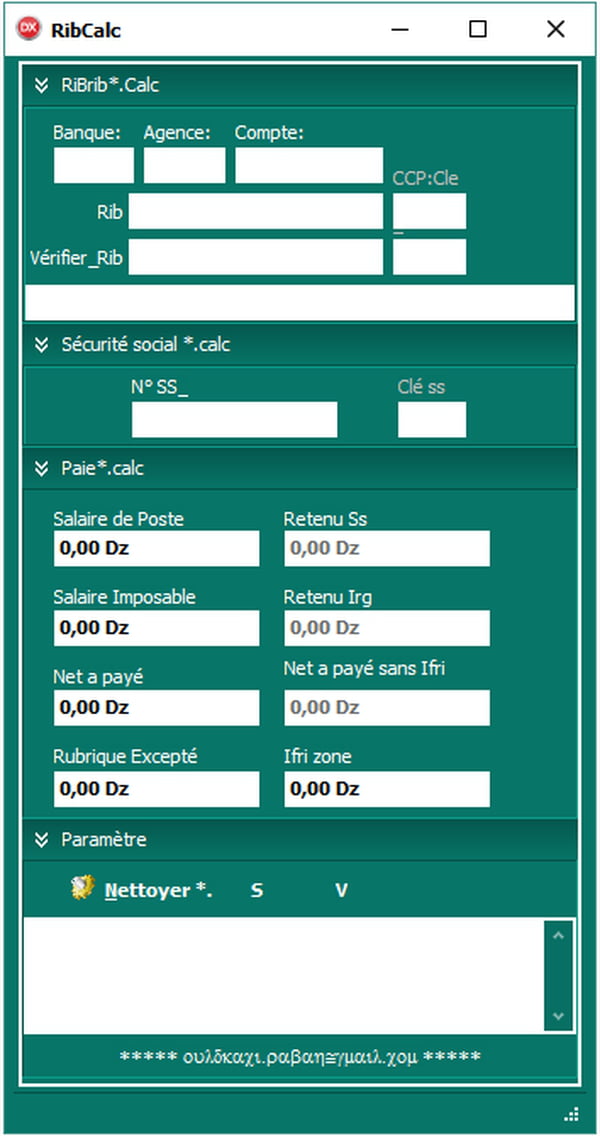600x1136 pixels.
Task: Select the Retenu Irg amount field
Action: tap(387, 628)
